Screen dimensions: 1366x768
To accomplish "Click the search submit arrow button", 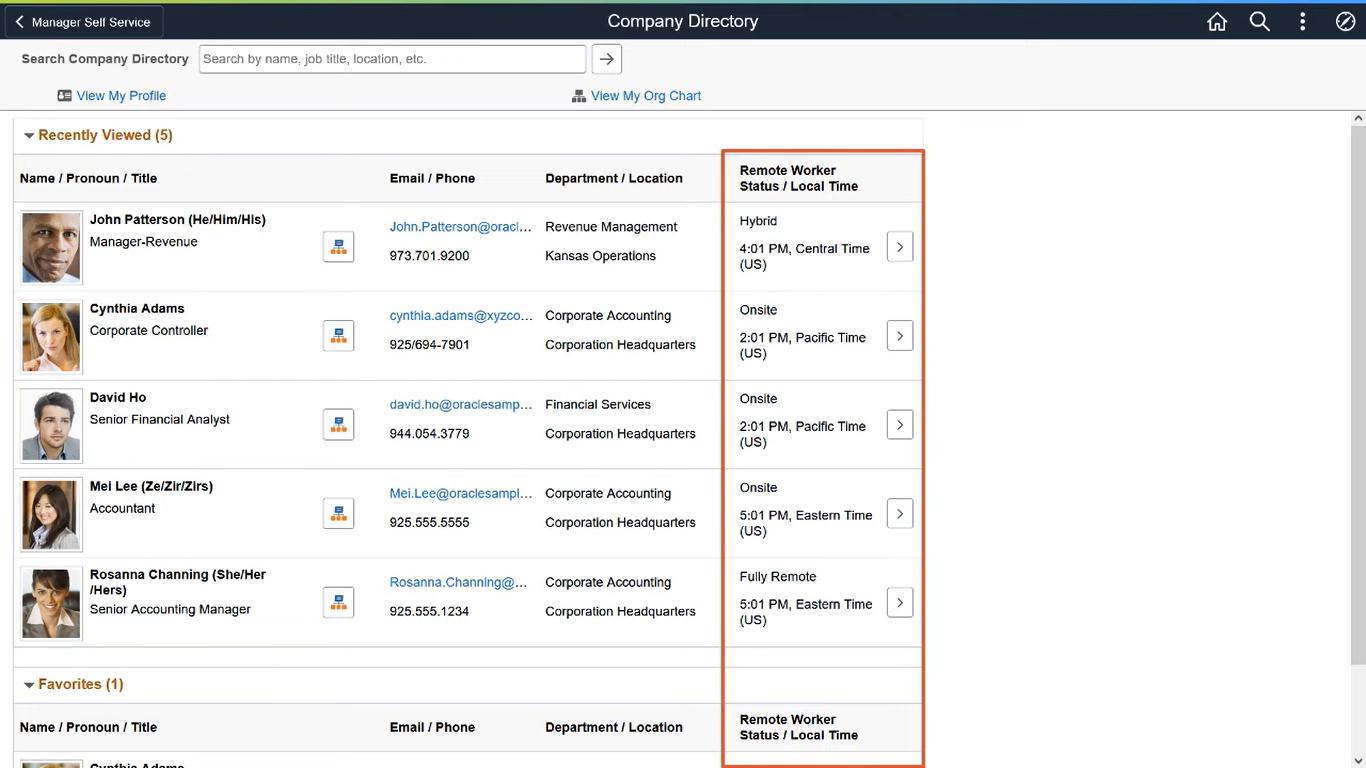I will [x=606, y=59].
